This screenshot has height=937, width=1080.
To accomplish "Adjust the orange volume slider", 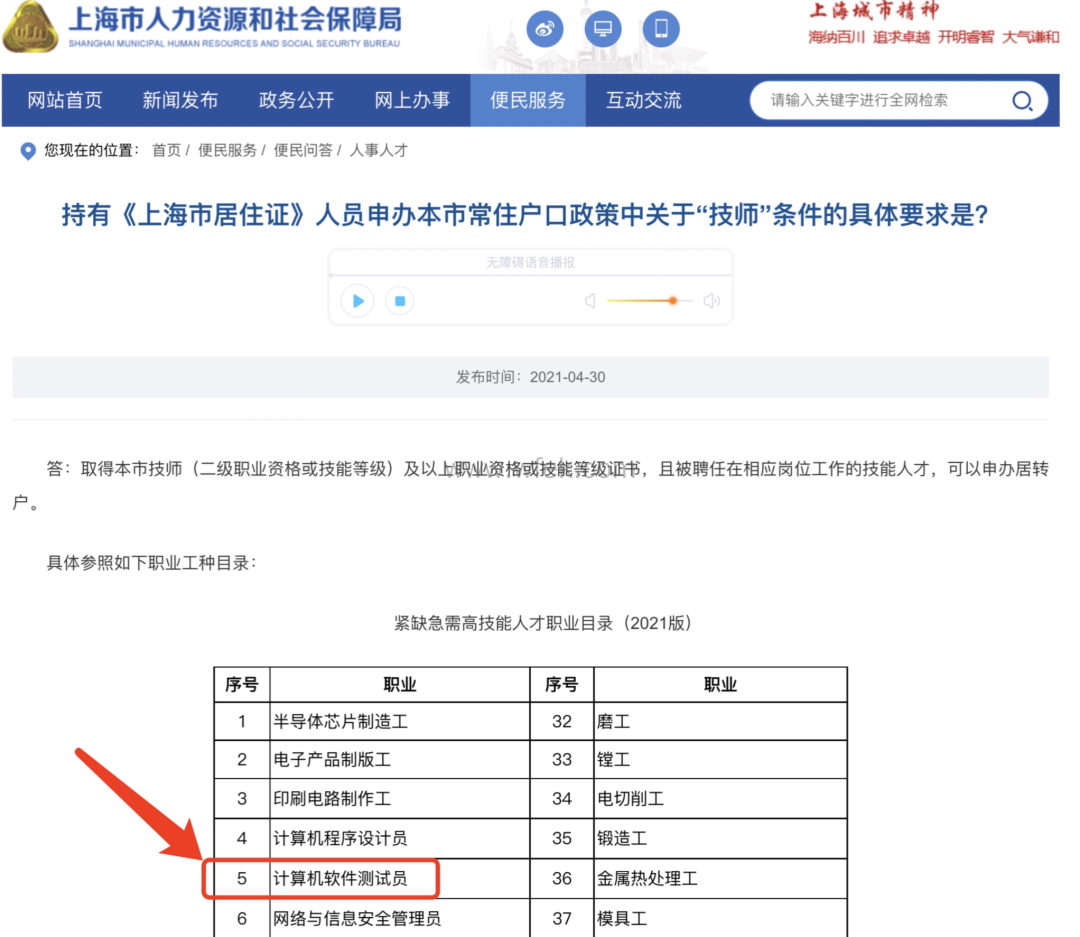I will pos(673,301).
